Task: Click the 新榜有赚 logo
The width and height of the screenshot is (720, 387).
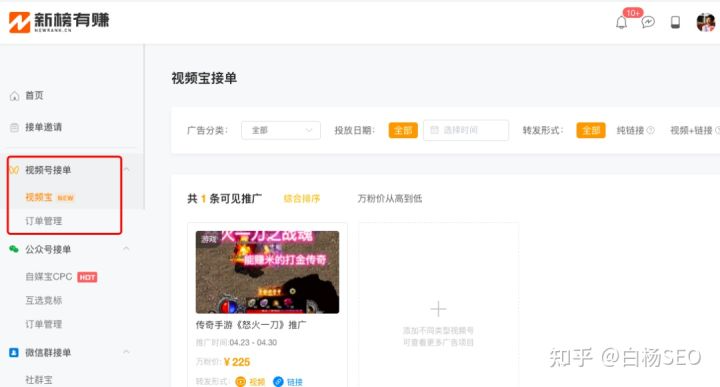Action: pos(59,22)
